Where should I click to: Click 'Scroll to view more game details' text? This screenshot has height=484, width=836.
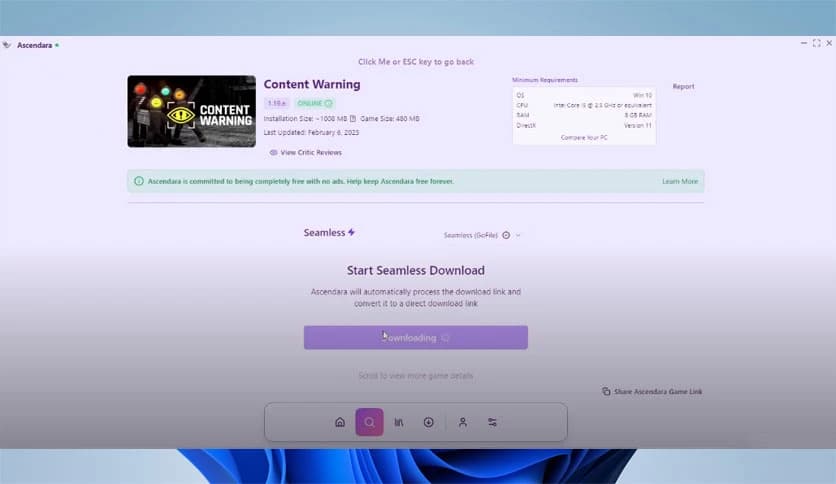(x=416, y=376)
